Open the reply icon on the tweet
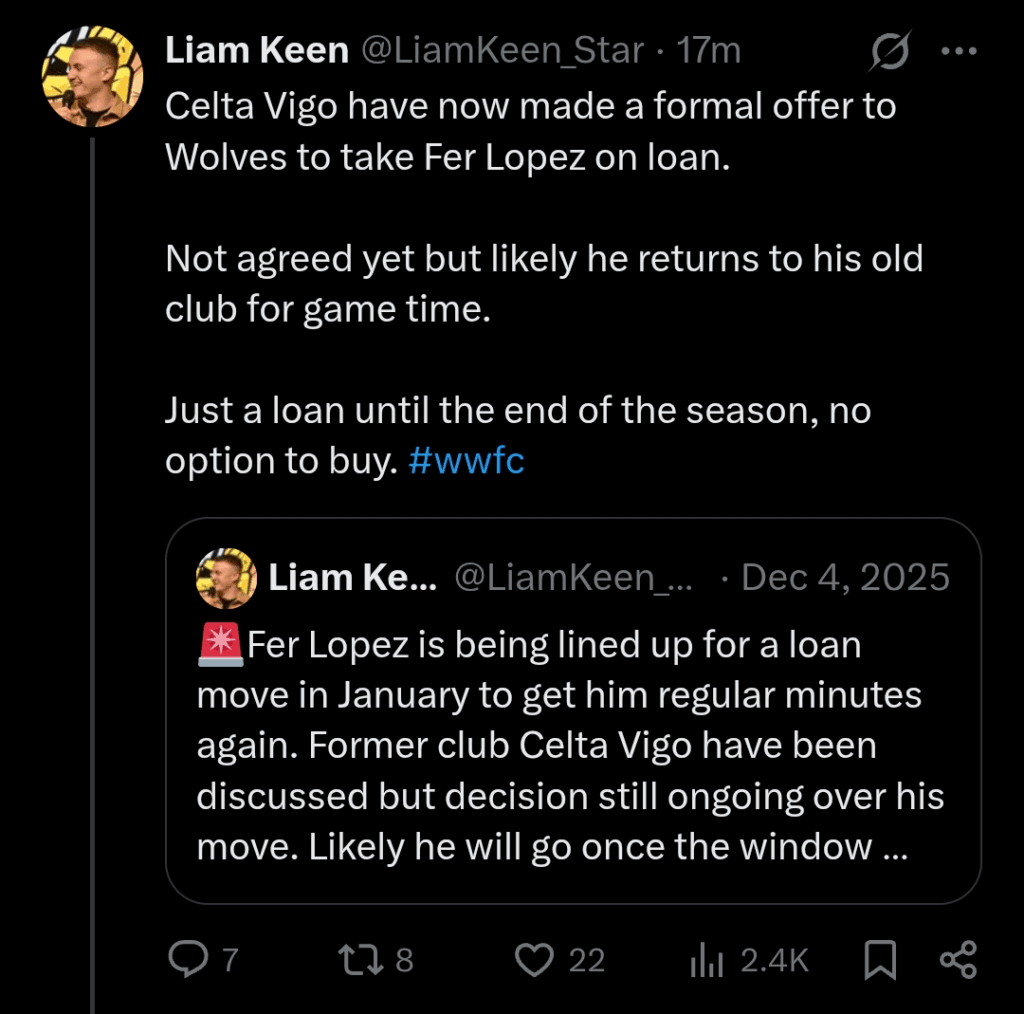Screen dimensions: 1024x1014 click(190, 959)
